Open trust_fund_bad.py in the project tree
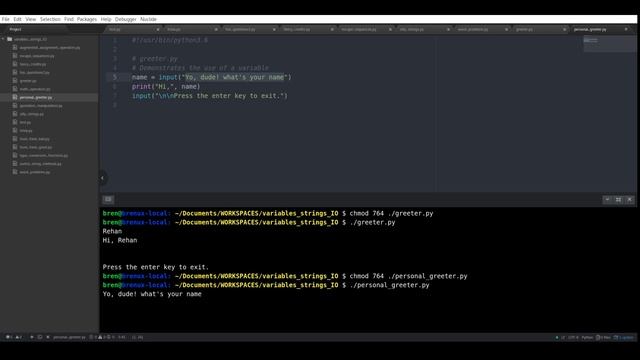The width and height of the screenshot is (640, 360). [x=34, y=139]
